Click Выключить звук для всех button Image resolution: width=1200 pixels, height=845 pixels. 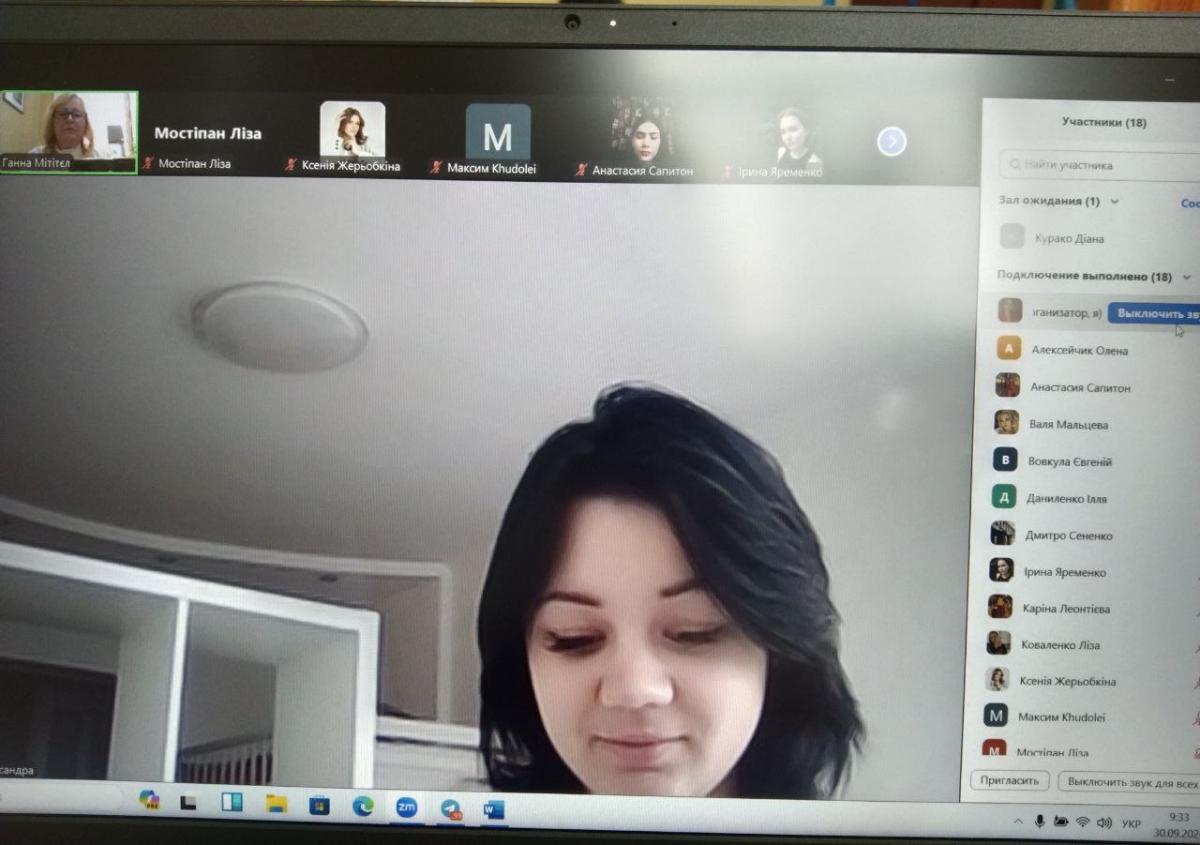point(1130,782)
